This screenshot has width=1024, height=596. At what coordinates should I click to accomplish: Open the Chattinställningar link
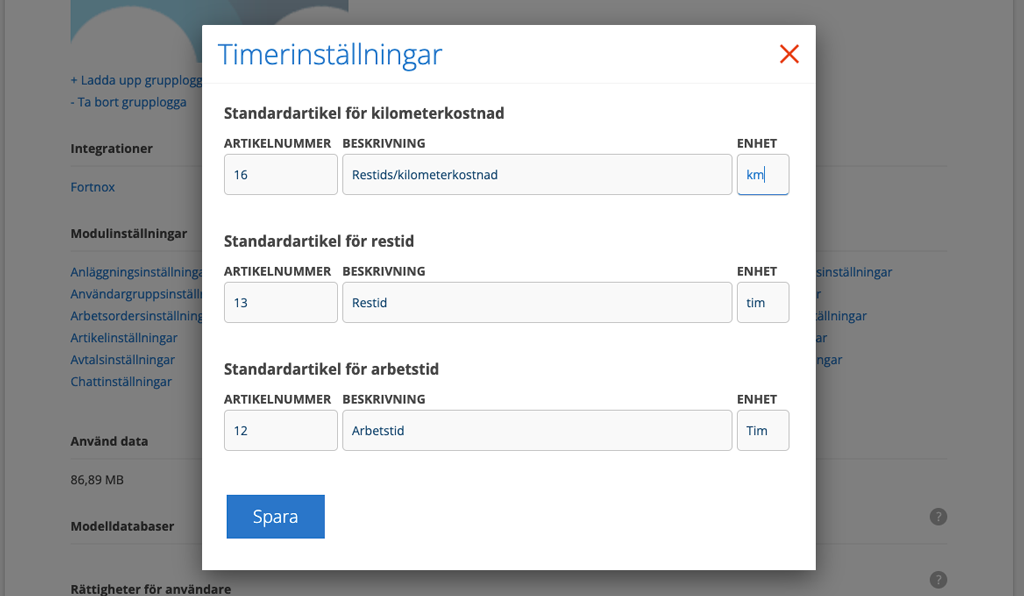tap(121, 382)
